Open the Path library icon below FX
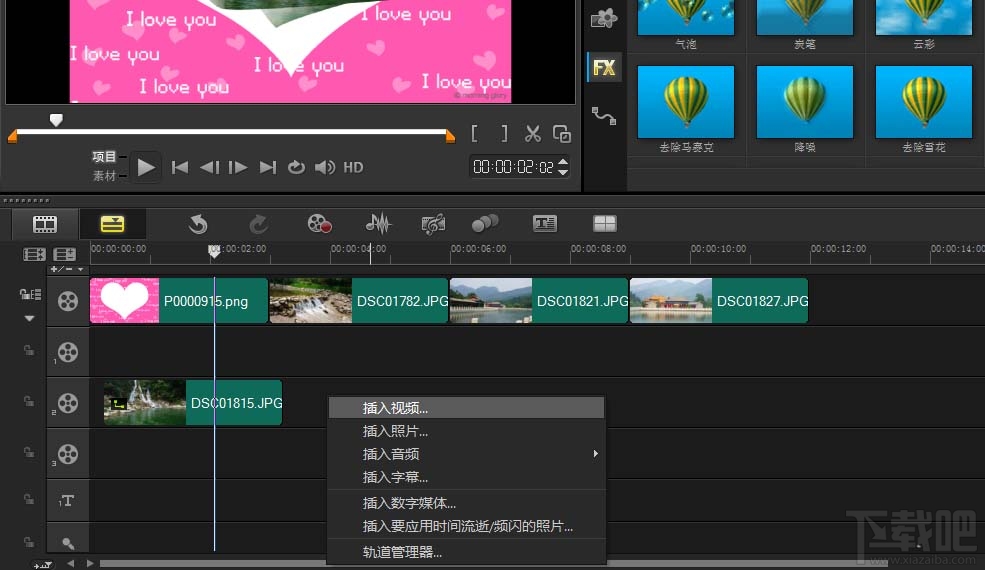 [604, 115]
